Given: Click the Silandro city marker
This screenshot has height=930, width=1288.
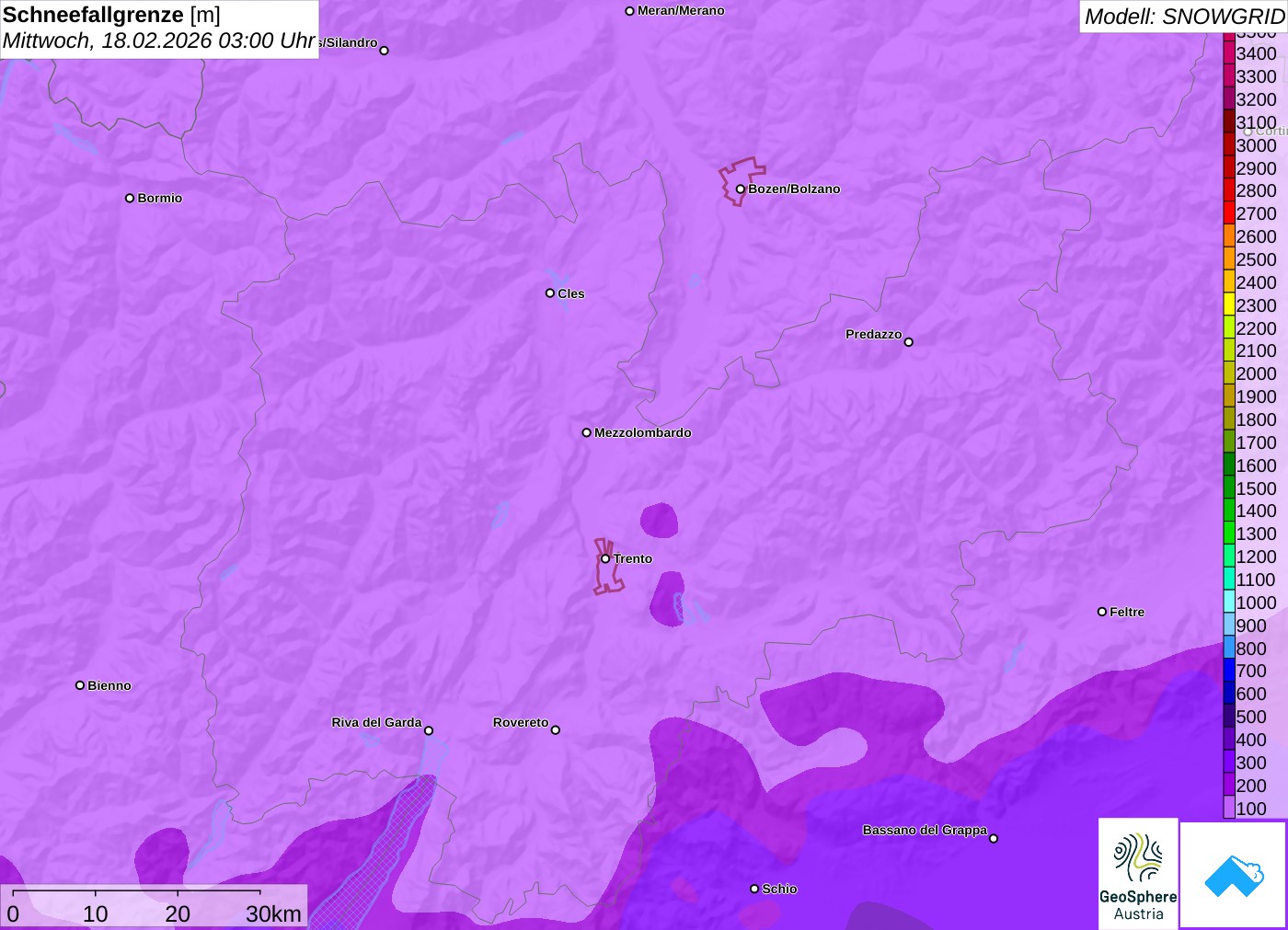Looking at the screenshot, I should coord(385,51).
